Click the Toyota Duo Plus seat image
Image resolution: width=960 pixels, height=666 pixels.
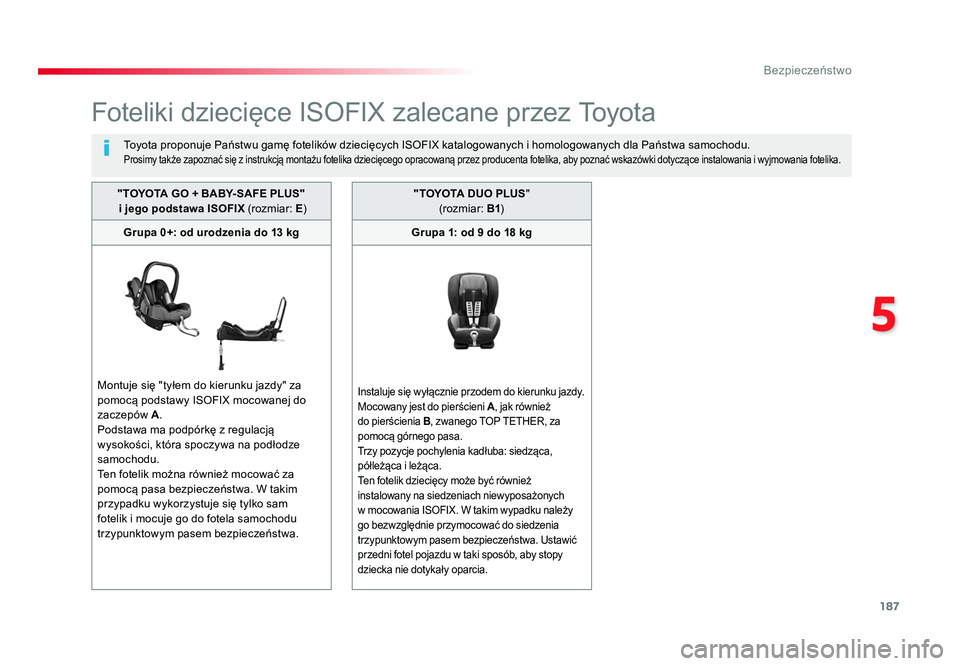(x=472, y=312)
